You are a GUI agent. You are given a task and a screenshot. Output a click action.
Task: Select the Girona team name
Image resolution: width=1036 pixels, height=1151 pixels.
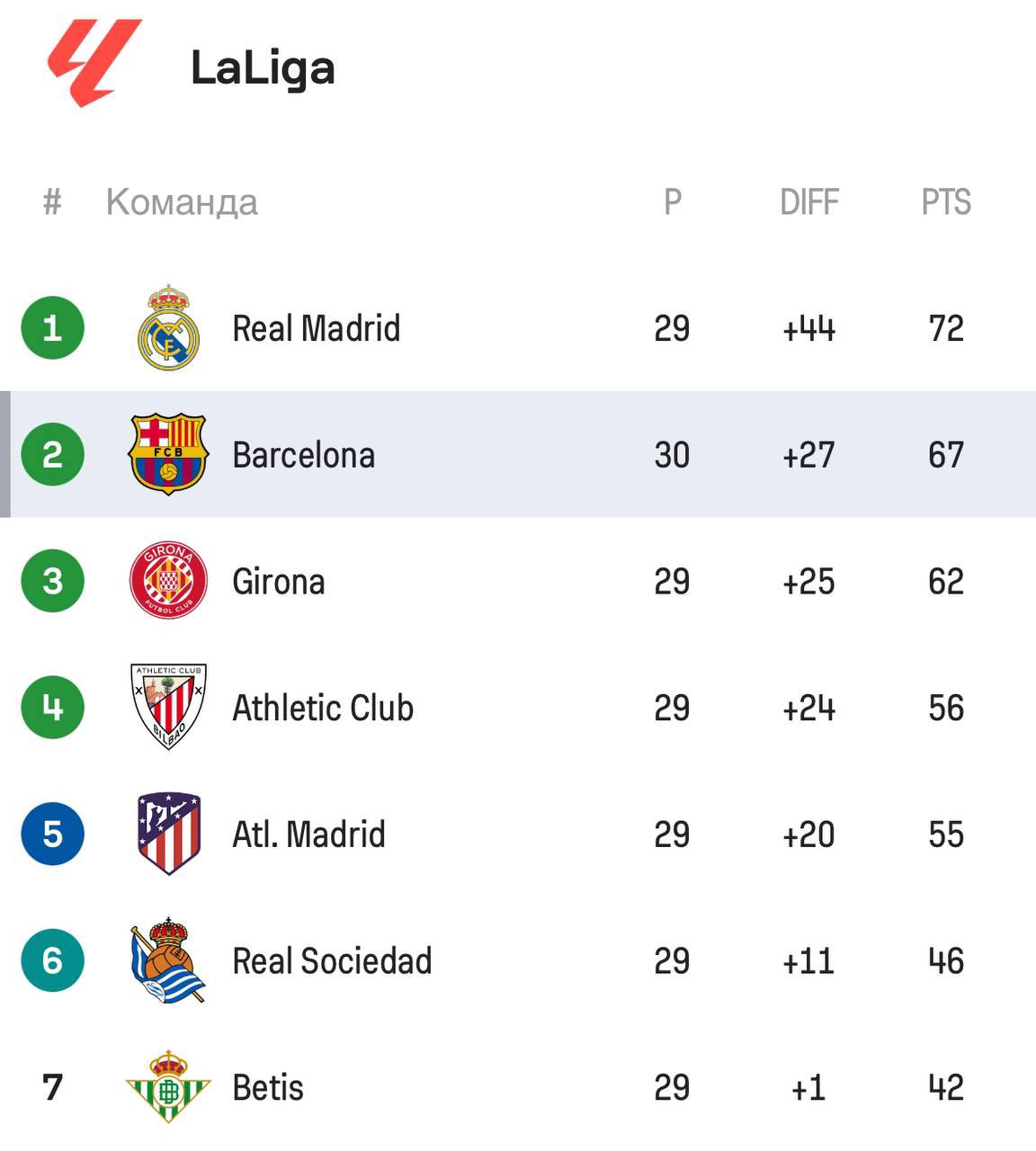(279, 581)
